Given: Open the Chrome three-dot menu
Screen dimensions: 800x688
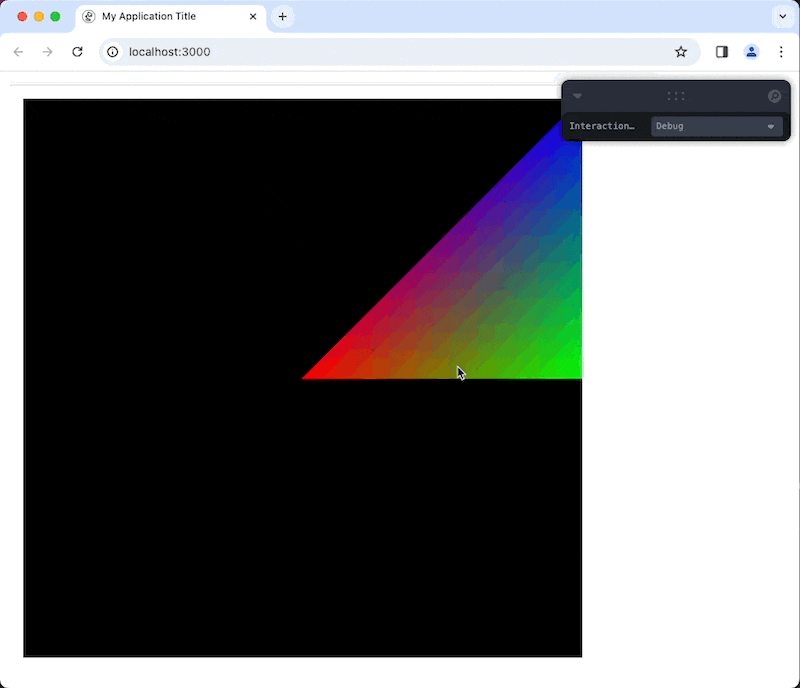Looking at the screenshot, I should 781,52.
